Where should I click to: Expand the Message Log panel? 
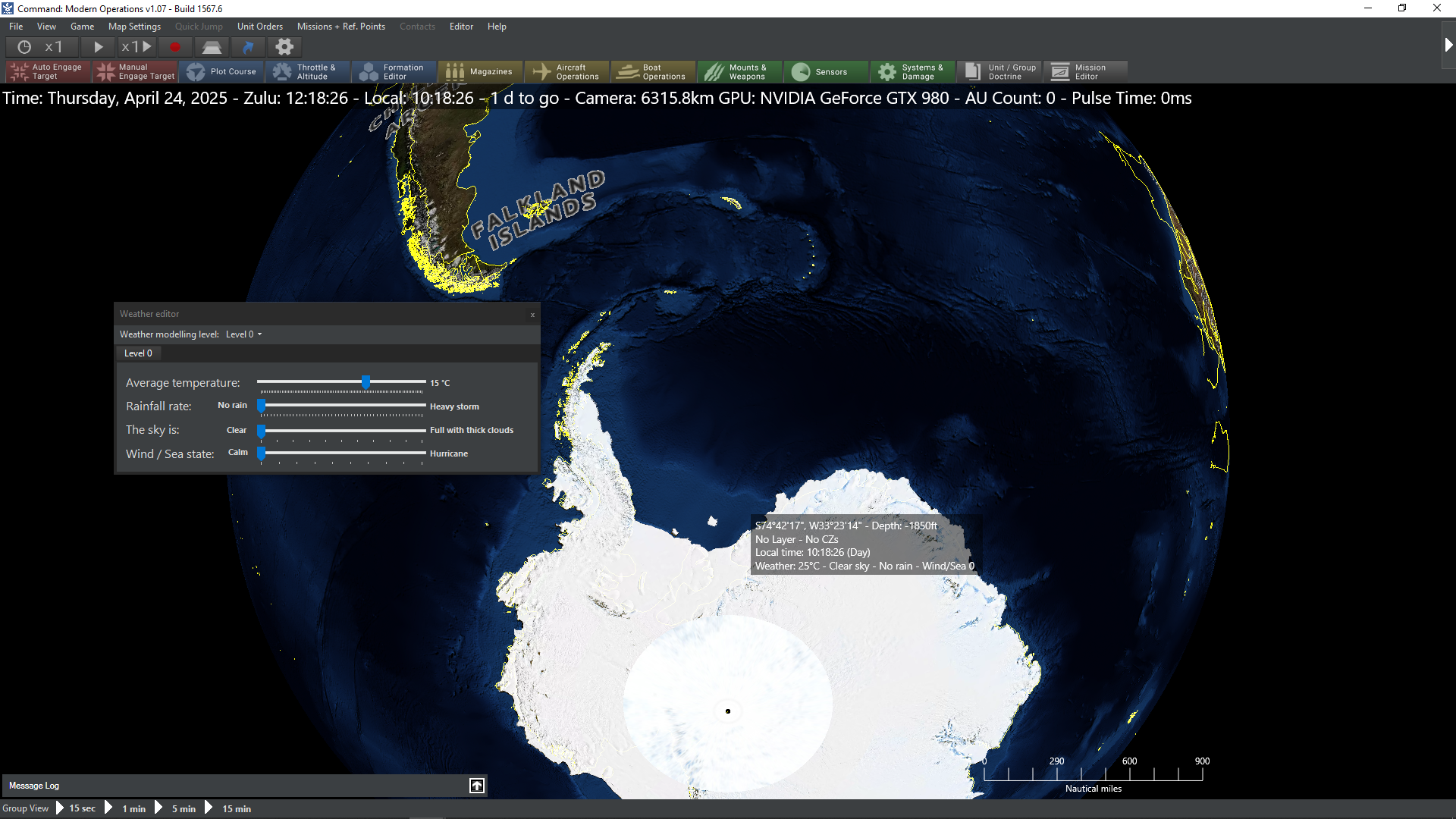477,786
